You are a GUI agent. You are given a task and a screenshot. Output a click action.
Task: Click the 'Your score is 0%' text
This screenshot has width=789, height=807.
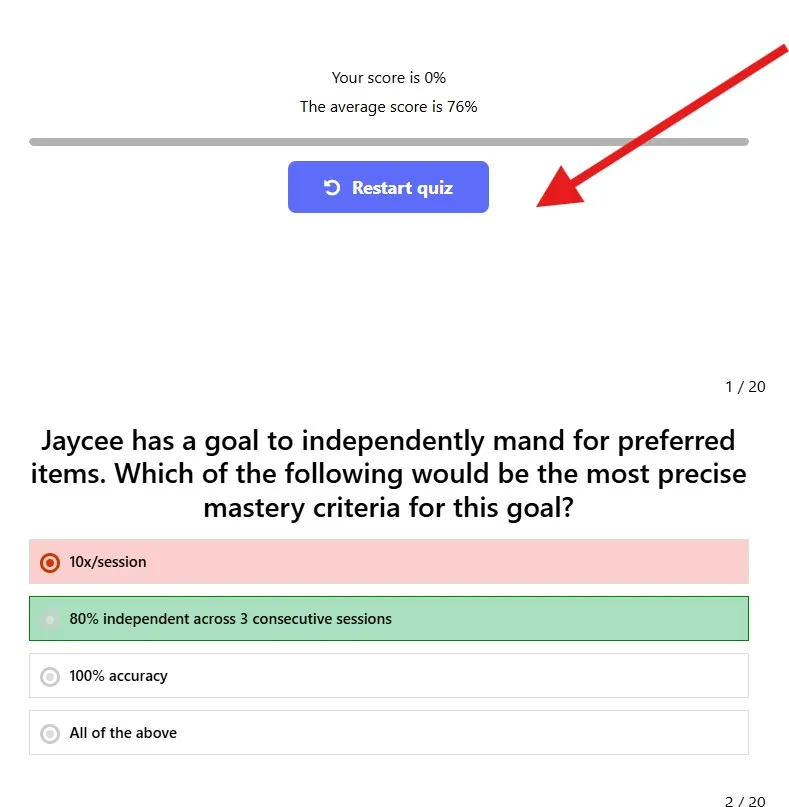[x=389, y=78]
